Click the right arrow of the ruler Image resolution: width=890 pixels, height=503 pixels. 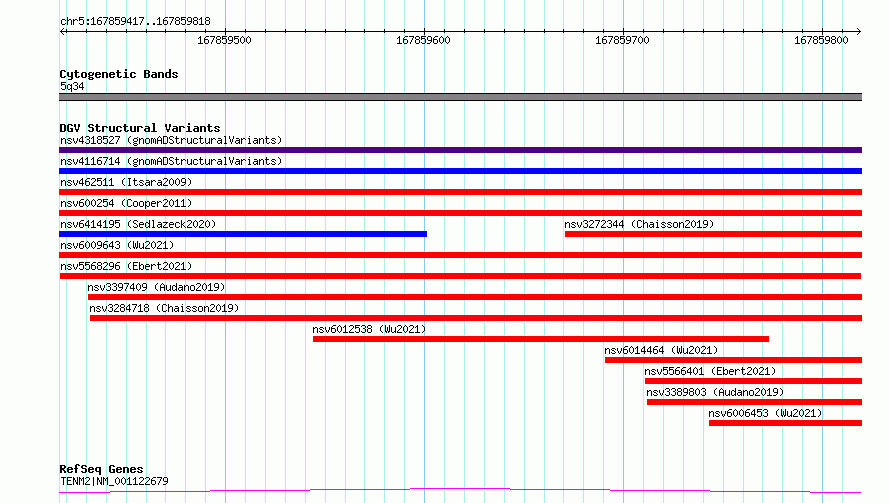point(858,31)
